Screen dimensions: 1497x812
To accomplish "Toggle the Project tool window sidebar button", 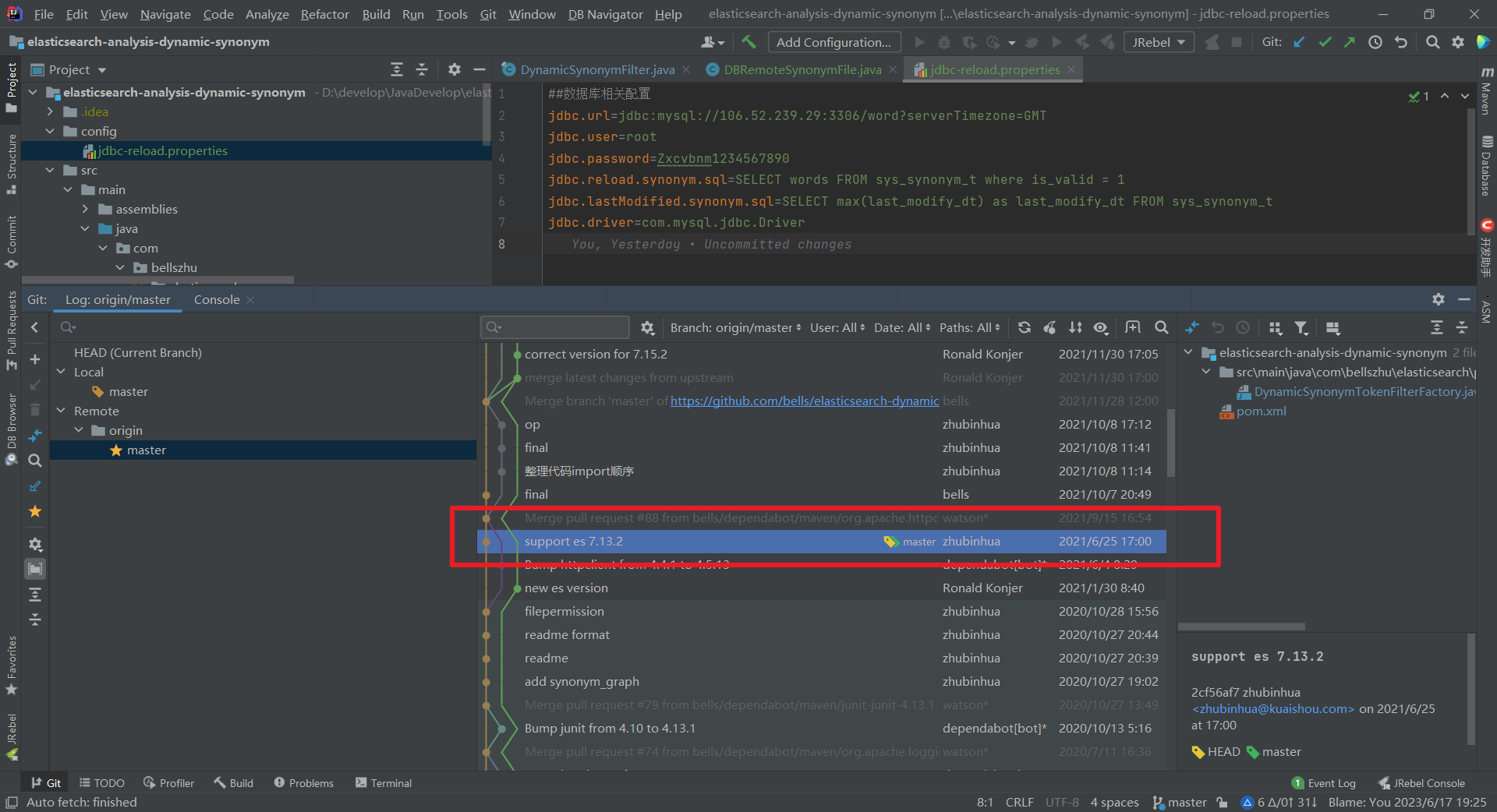I will tap(11, 87).
